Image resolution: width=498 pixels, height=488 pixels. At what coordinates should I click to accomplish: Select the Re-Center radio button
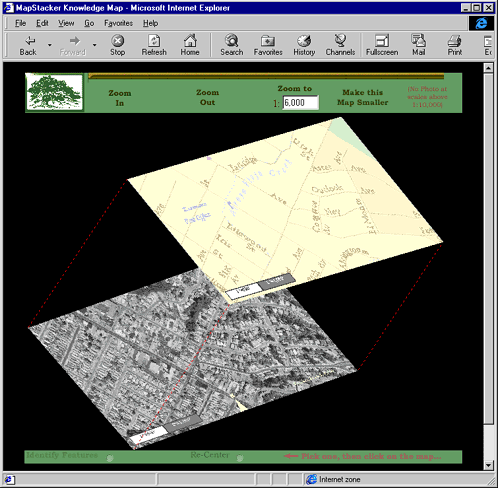(x=239, y=458)
